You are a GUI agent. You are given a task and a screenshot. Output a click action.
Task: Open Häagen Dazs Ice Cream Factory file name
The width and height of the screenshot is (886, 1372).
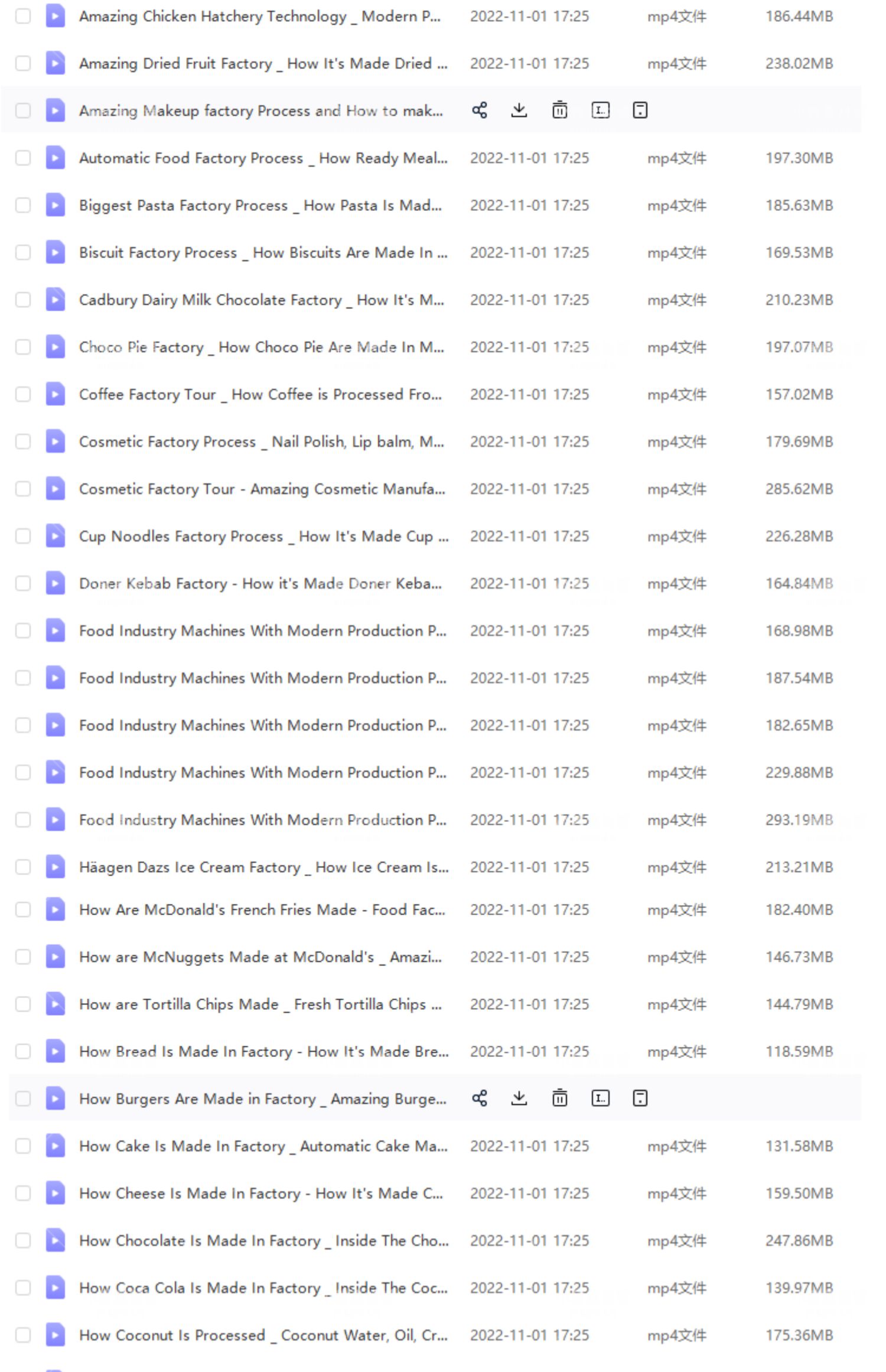264,867
